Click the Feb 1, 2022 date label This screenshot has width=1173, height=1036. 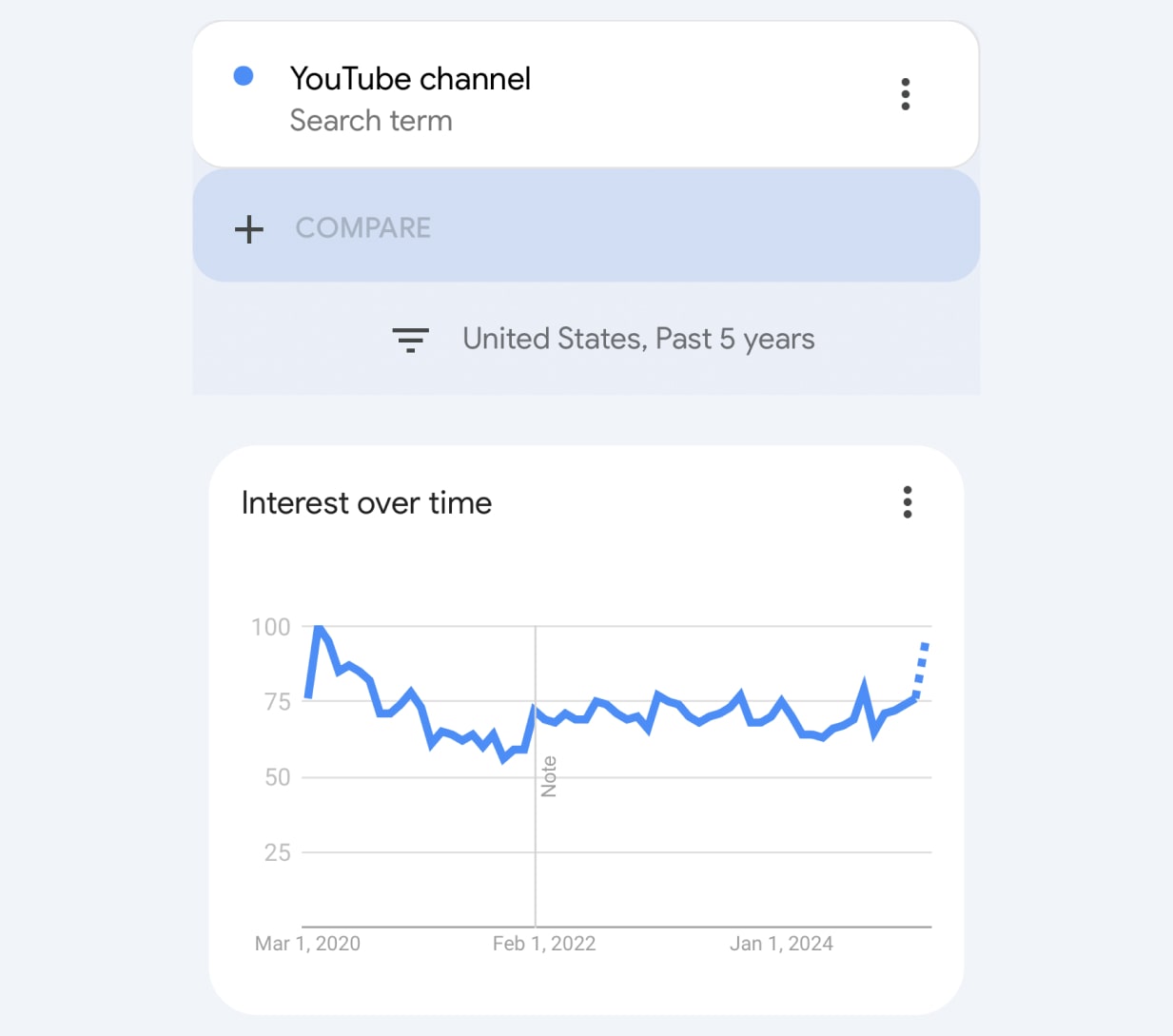[544, 944]
